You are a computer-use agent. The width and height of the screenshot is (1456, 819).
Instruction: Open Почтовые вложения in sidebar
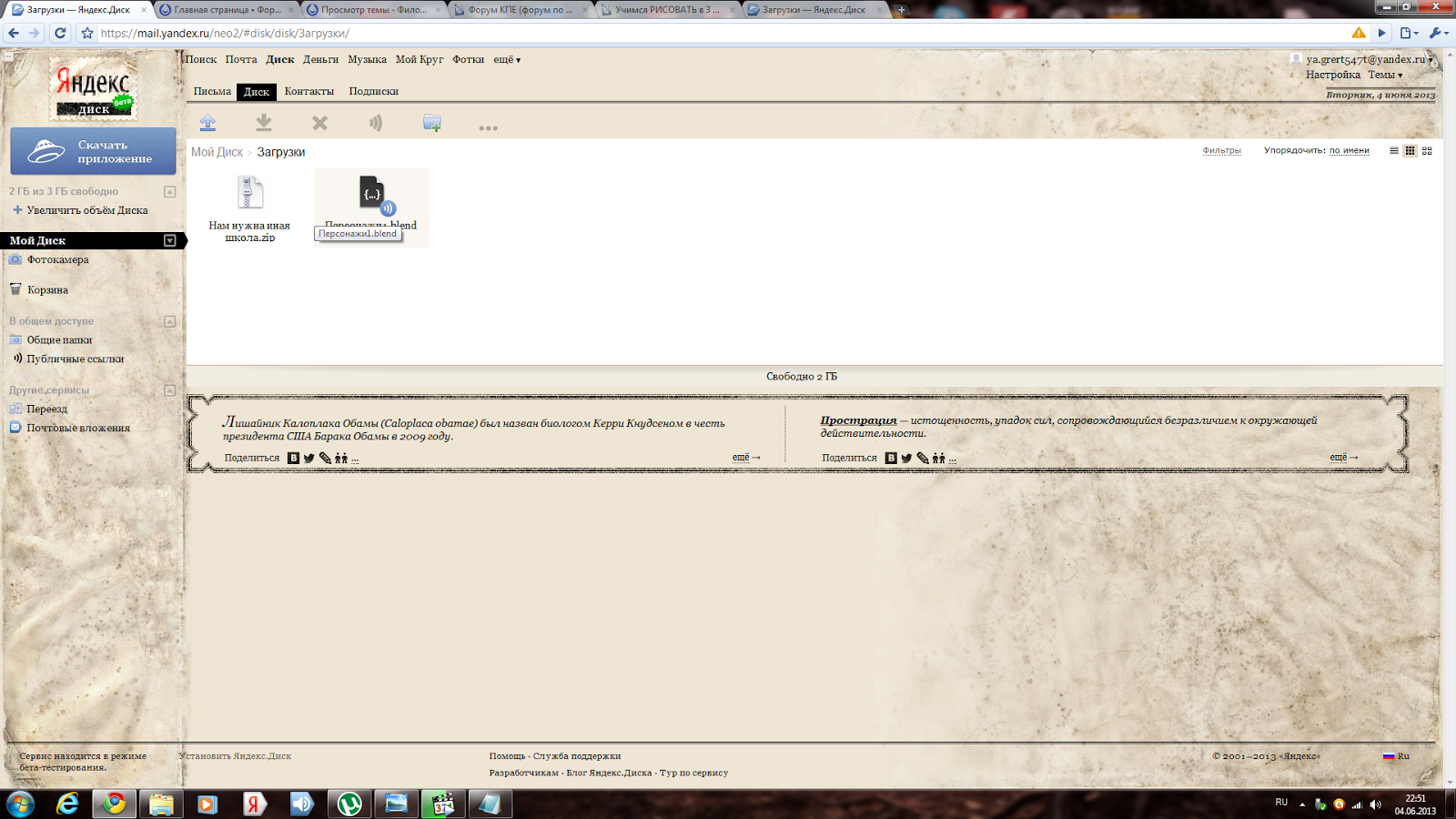coord(78,428)
